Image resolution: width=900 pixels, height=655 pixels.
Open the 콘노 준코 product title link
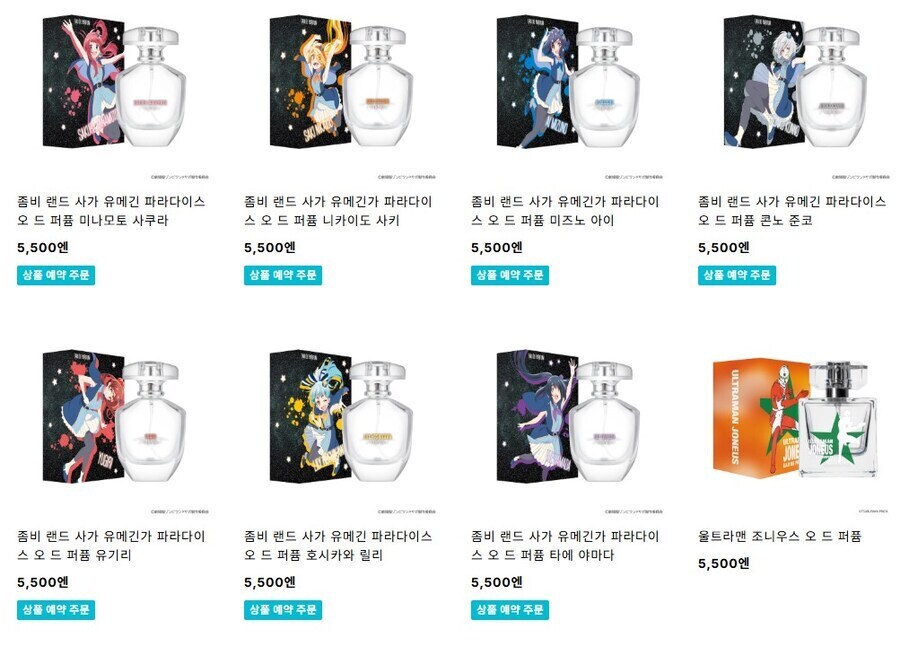(x=792, y=211)
